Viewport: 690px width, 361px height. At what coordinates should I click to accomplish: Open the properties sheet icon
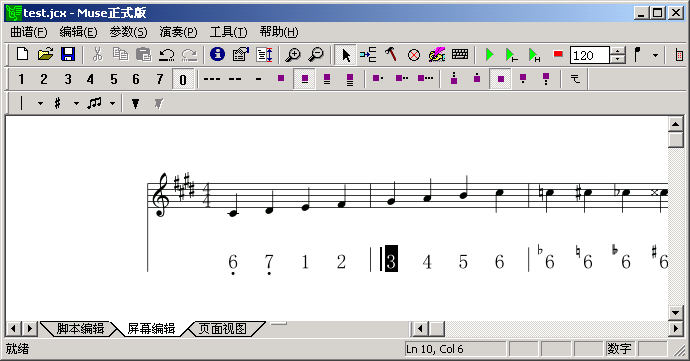pyautogui.click(x=241, y=55)
